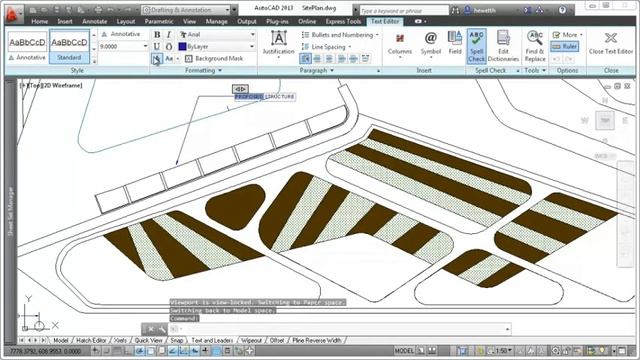Open the Help question mark icon

[x=562, y=10]
